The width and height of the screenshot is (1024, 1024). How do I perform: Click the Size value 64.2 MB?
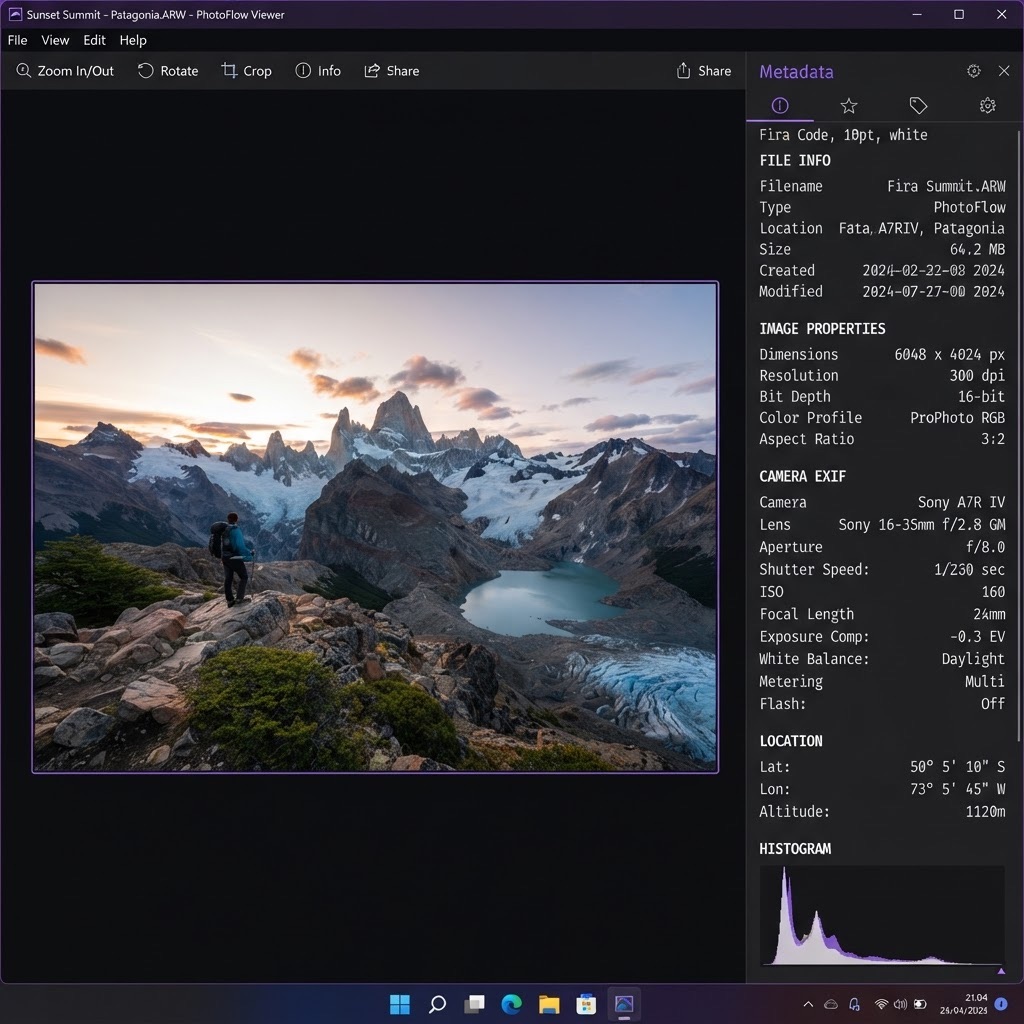pos(977,249)
